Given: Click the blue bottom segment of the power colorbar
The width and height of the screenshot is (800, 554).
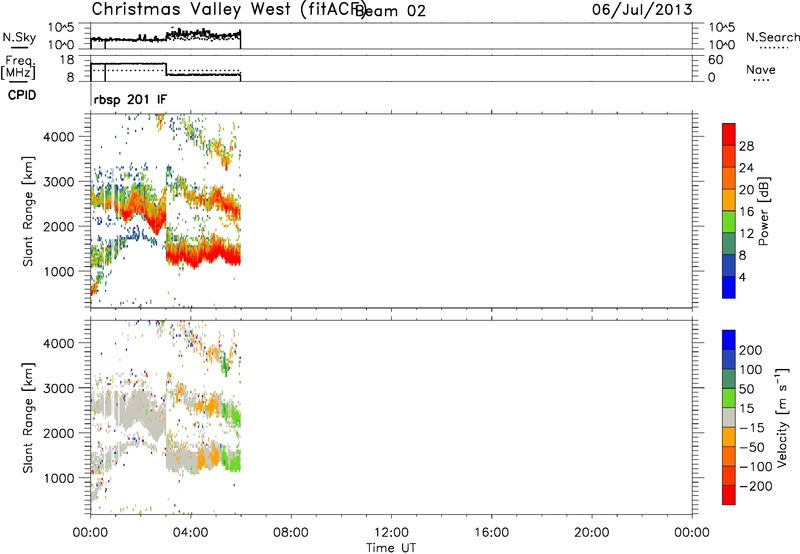Looking at the screenshot, I should (729, 287).
